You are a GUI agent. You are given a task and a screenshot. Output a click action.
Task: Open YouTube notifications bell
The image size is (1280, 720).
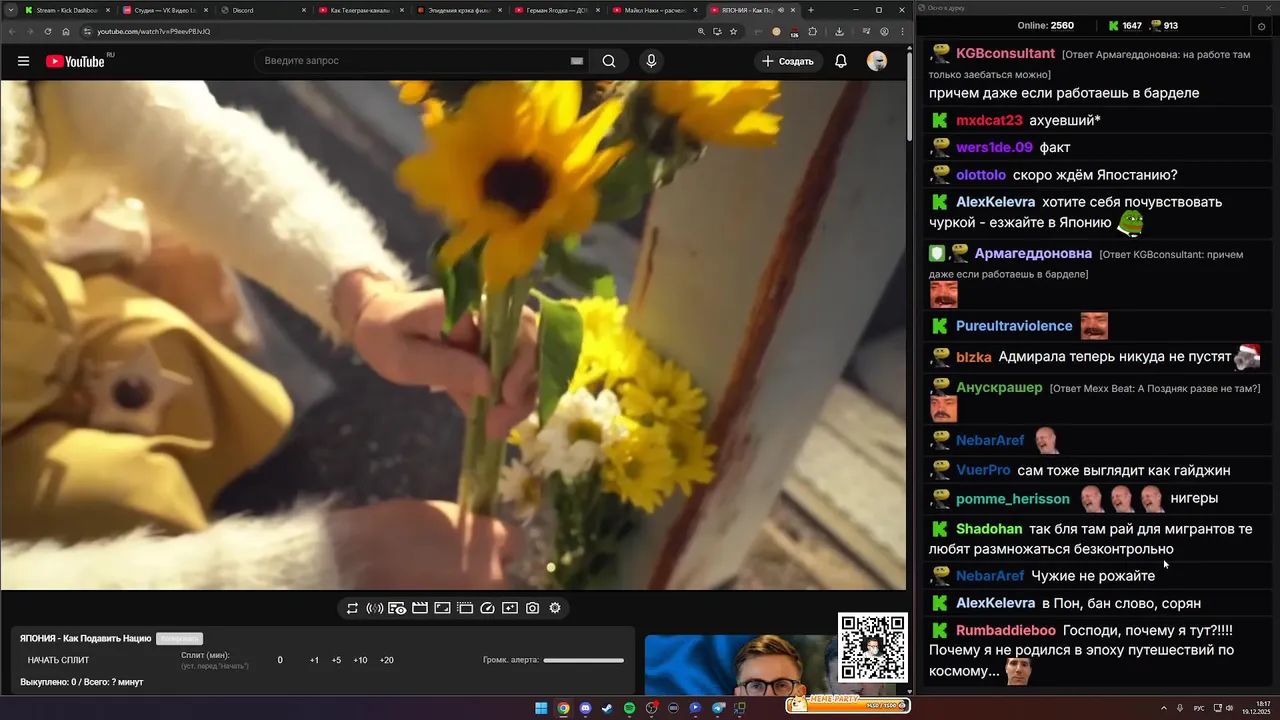[841, 61]
